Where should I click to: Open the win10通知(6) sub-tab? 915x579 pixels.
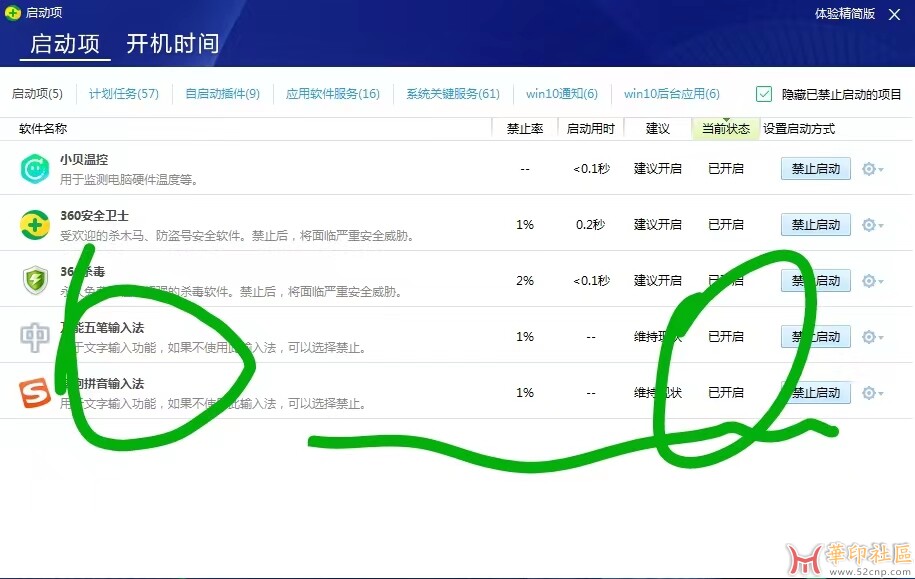pyautogui.click(x=561, y=93)
